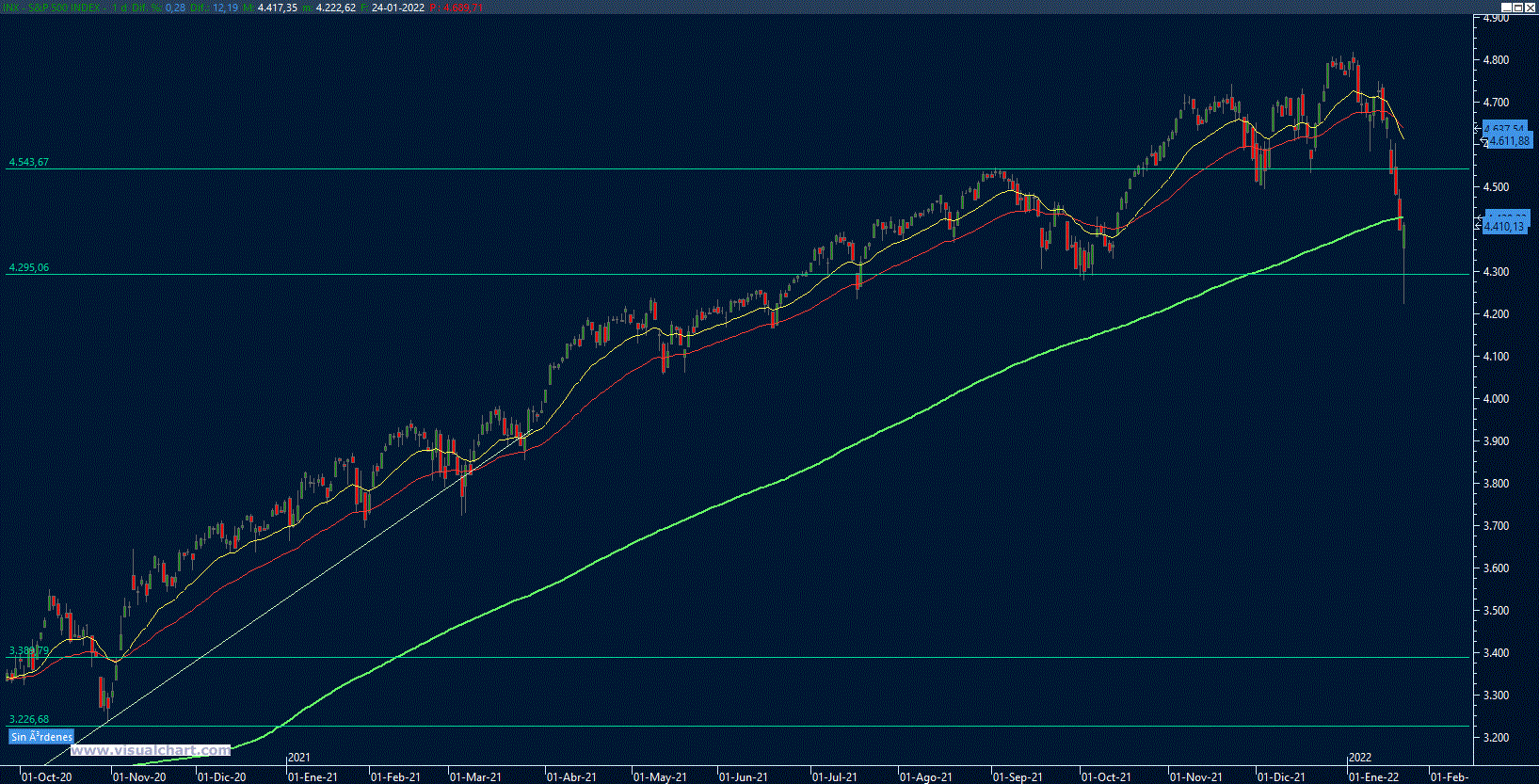Maximize the chart window
The image size is (1539, 784).
click(1518, 7)
